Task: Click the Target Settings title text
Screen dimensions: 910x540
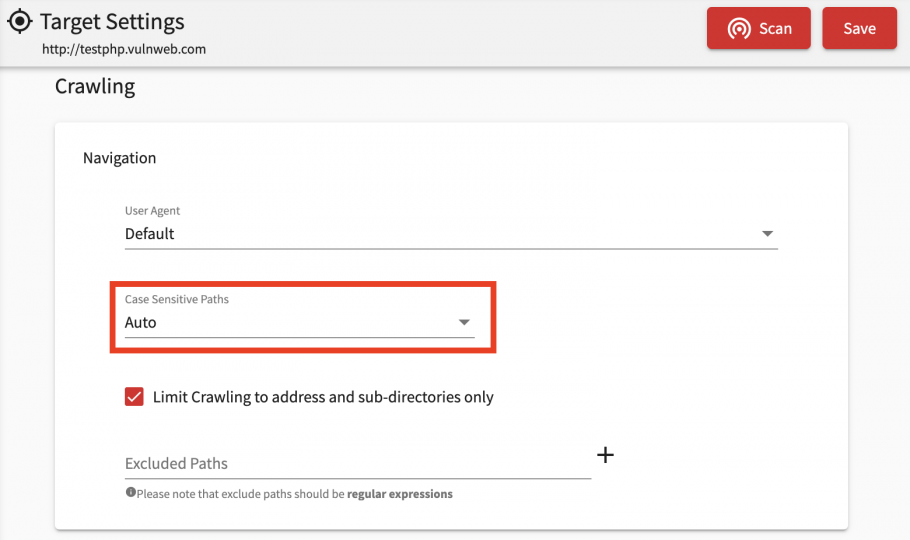Action: pos(112,22)
